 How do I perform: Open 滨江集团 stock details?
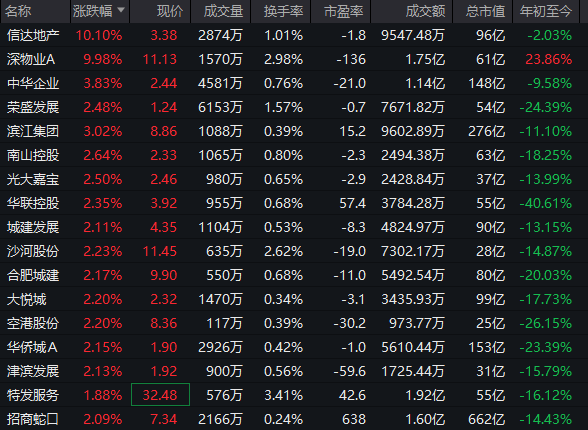click(33, 131)
